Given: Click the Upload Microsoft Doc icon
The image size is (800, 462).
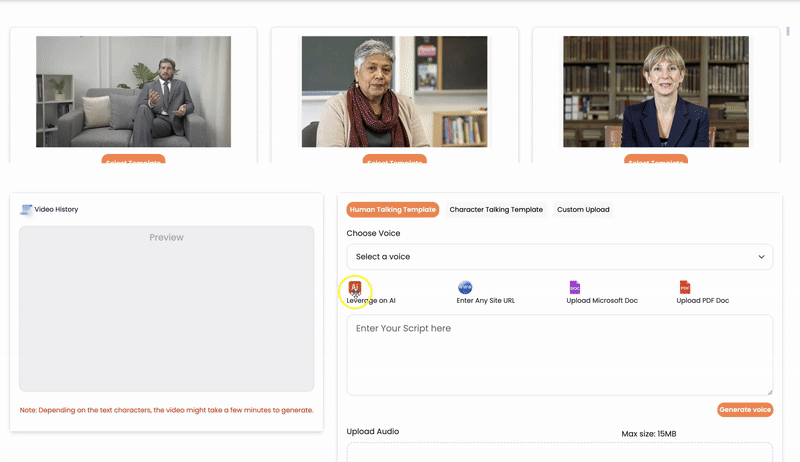Looking at the screenshot, I should tap(575, 288).
